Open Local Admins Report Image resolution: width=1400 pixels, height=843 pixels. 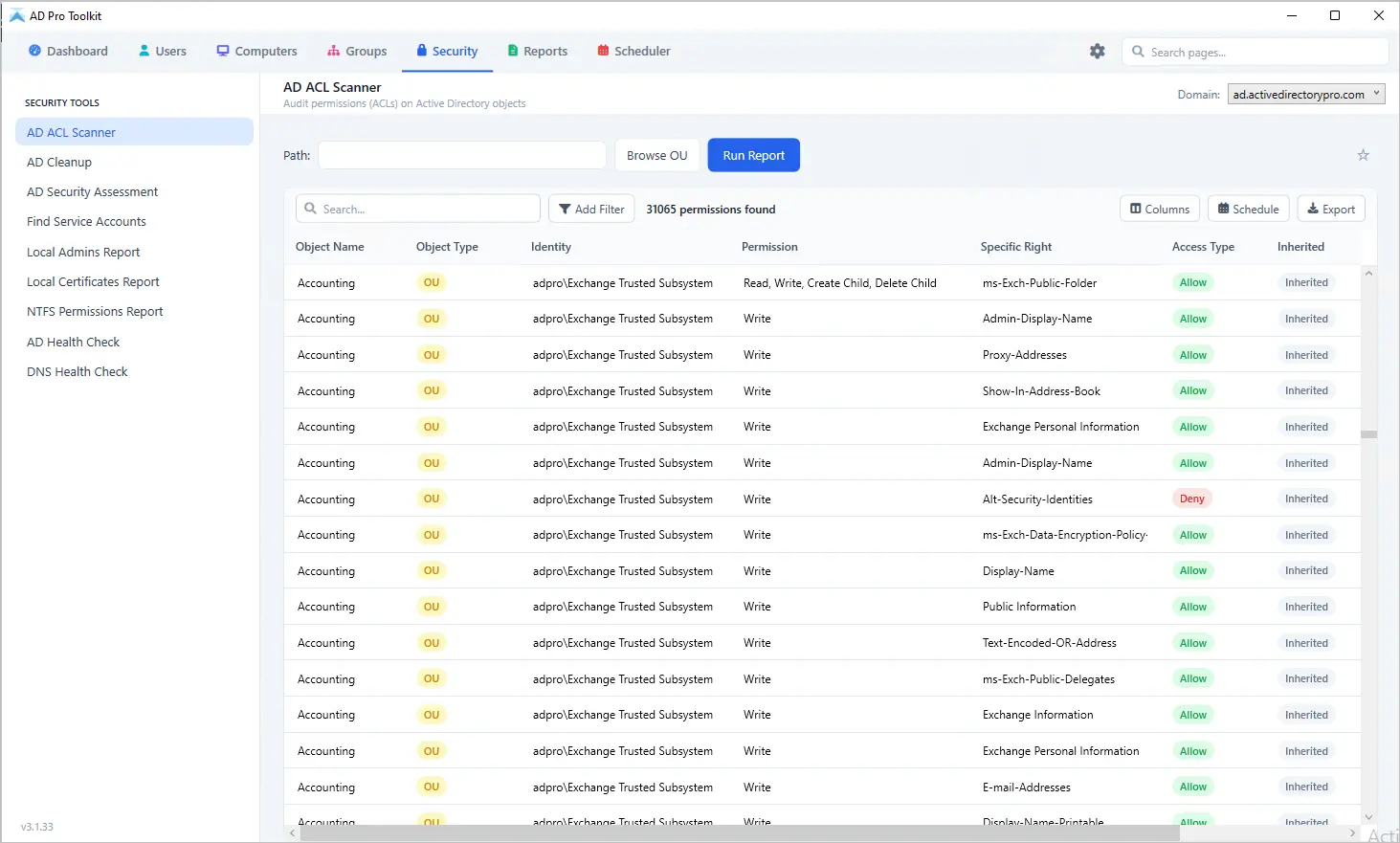(83, 252)
